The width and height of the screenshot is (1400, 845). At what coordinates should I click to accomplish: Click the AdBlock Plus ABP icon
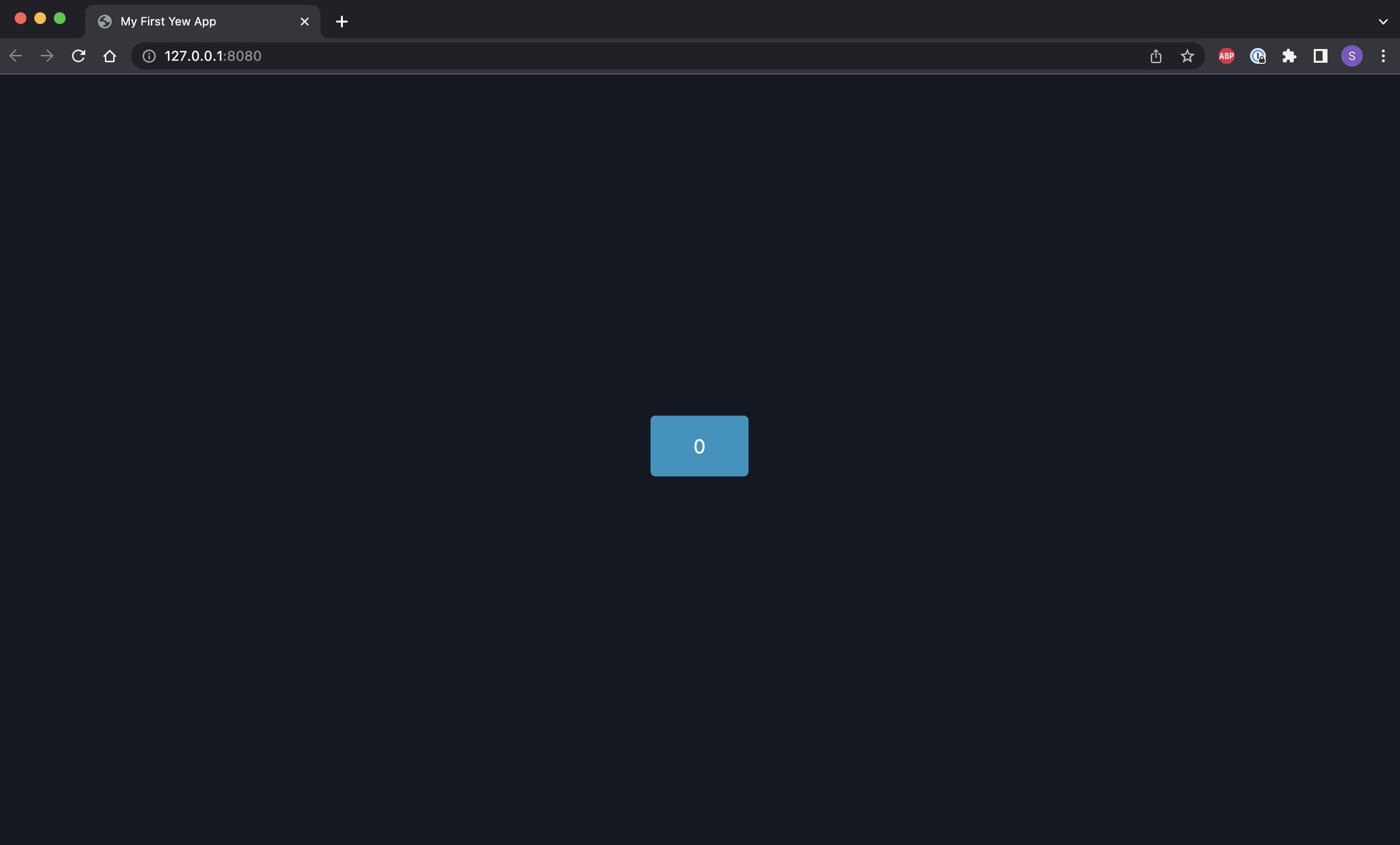1226,56
